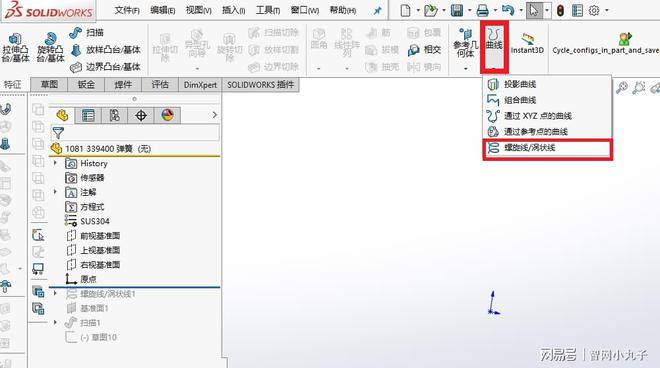Image resolution: width=660 pixels, height=368 pixels.
Task: Open the 编辑(E) menu
Action: coord(162,10)
